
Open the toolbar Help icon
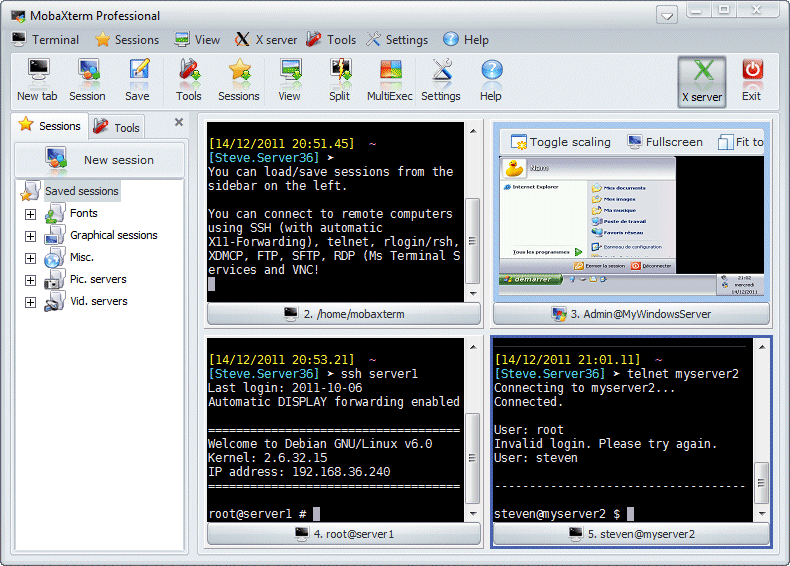point(490,80)
